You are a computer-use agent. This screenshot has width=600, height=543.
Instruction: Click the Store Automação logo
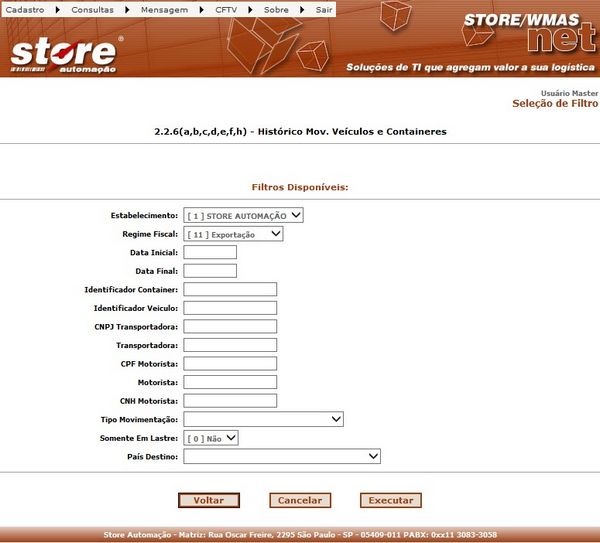coord(66,55)
